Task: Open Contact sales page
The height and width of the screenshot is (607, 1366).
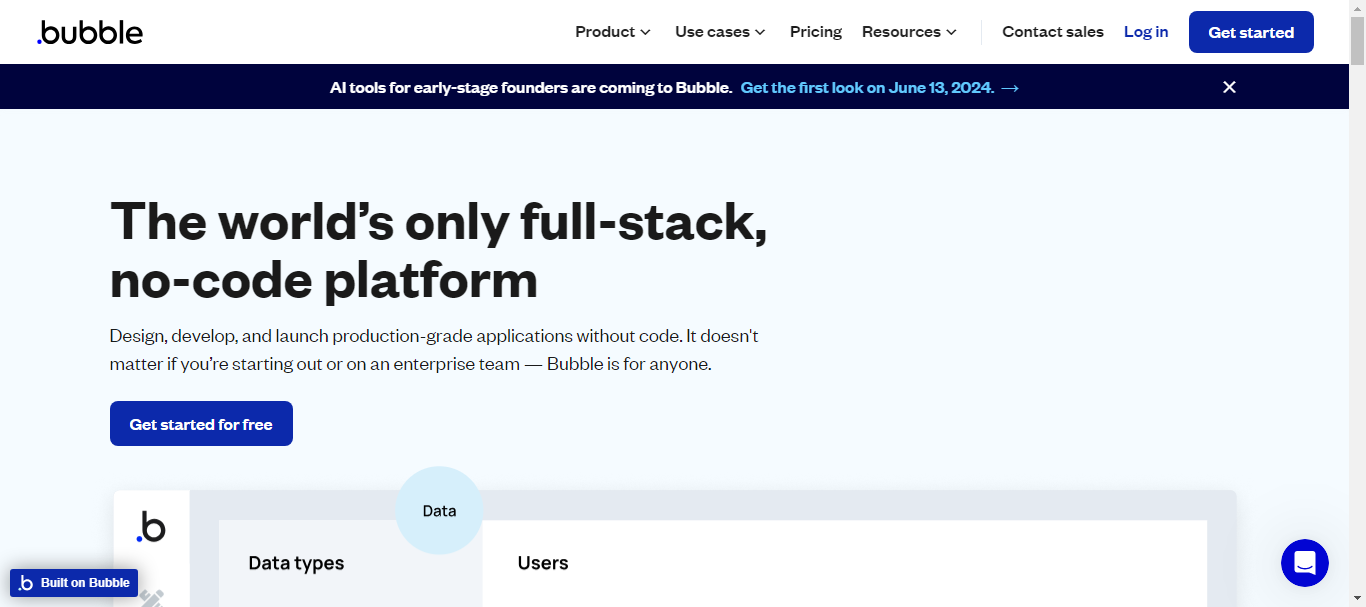Action: tap(1053, 32)
